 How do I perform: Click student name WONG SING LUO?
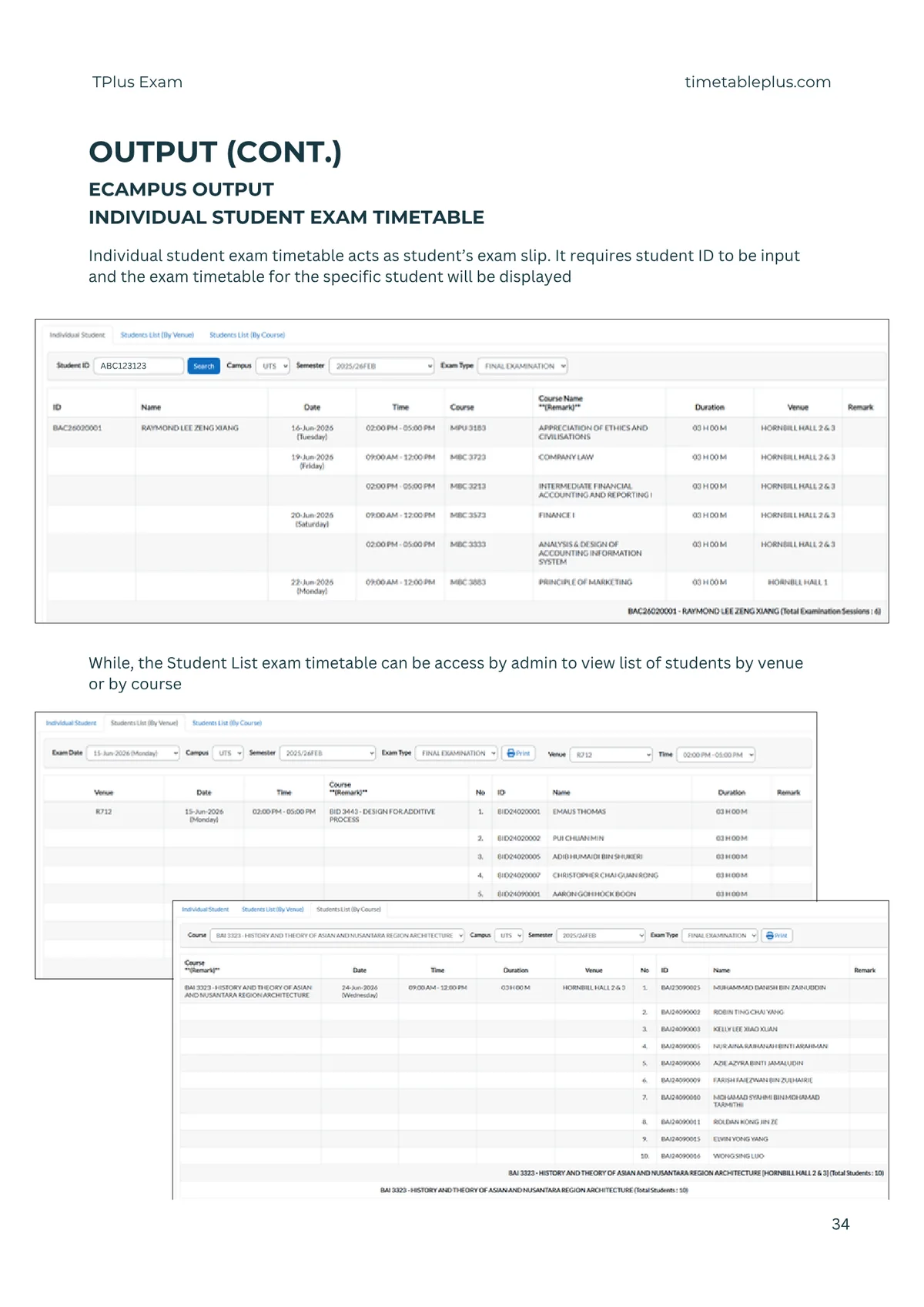pyautogui.click(x=738, y=1156)
